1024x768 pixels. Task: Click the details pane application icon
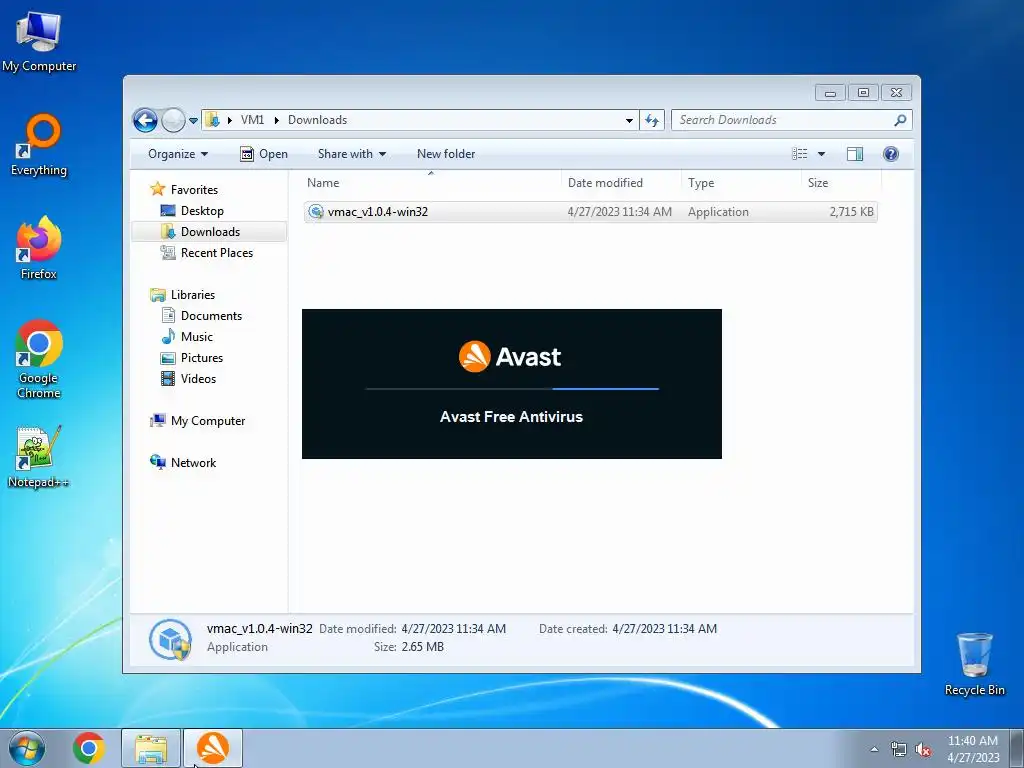click(x=170, y=639)
